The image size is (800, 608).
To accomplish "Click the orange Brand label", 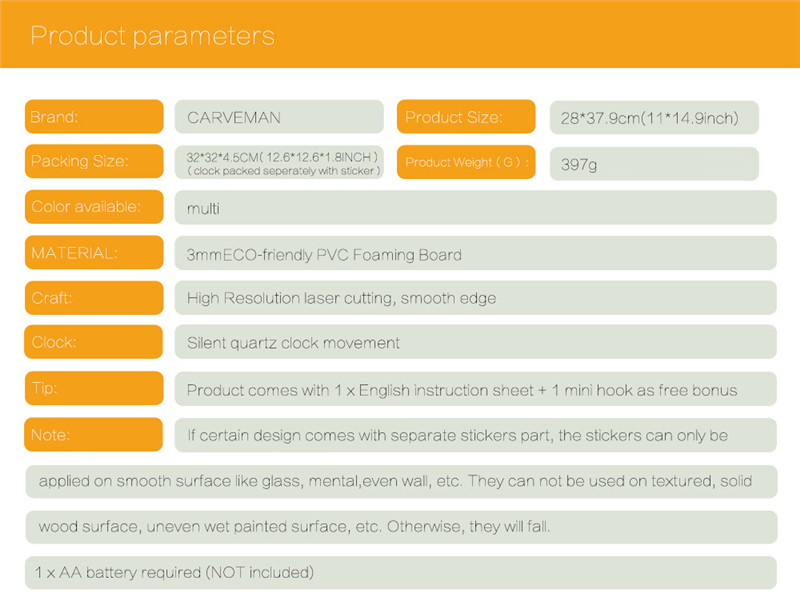I will click(93, 117).
